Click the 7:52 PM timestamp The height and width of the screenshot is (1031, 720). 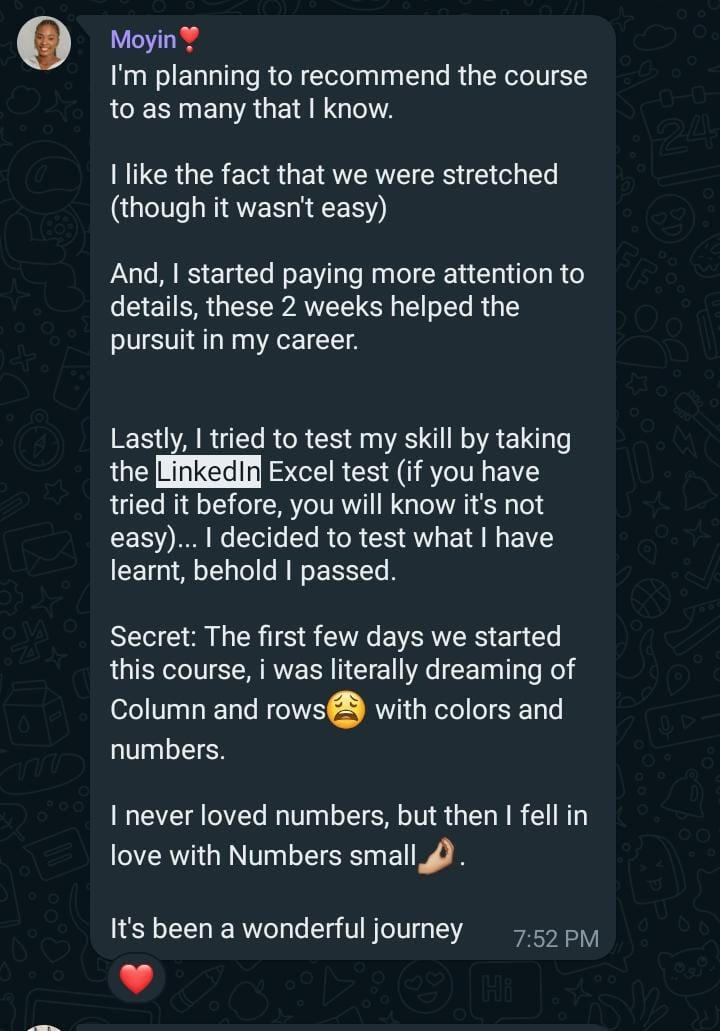pyautogui.click(x=555, y=938)
